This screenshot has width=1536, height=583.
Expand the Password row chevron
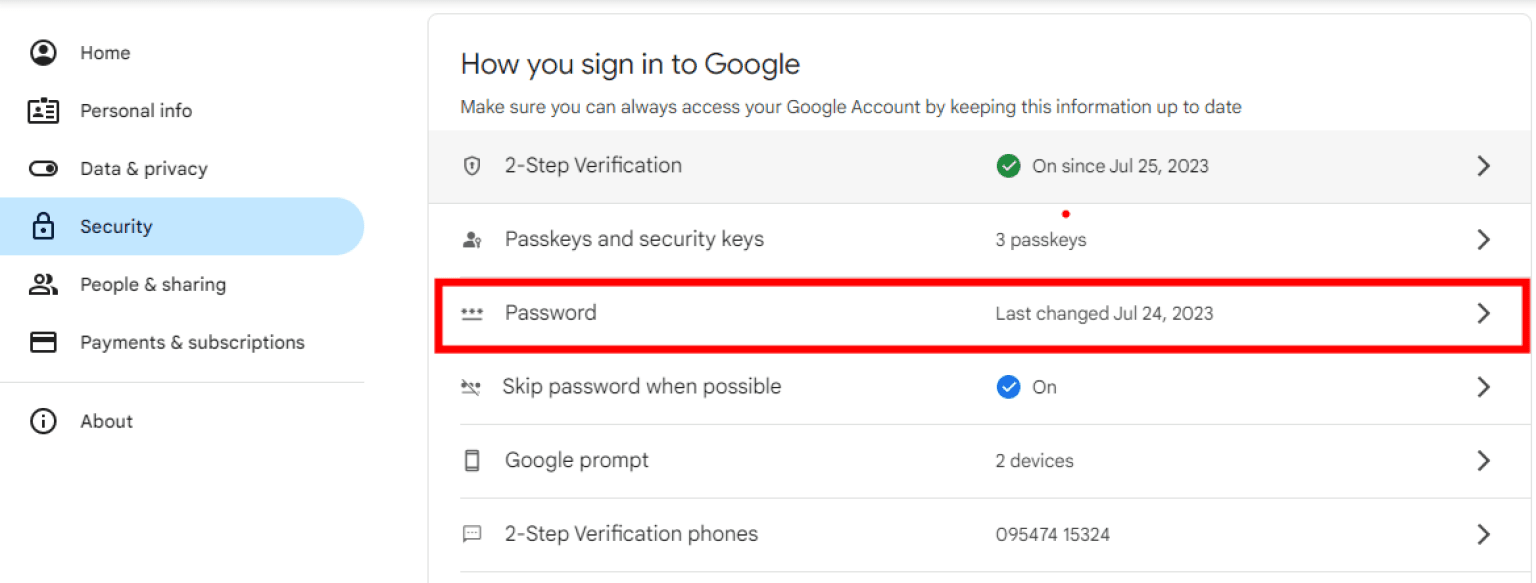coord(1484,313)
